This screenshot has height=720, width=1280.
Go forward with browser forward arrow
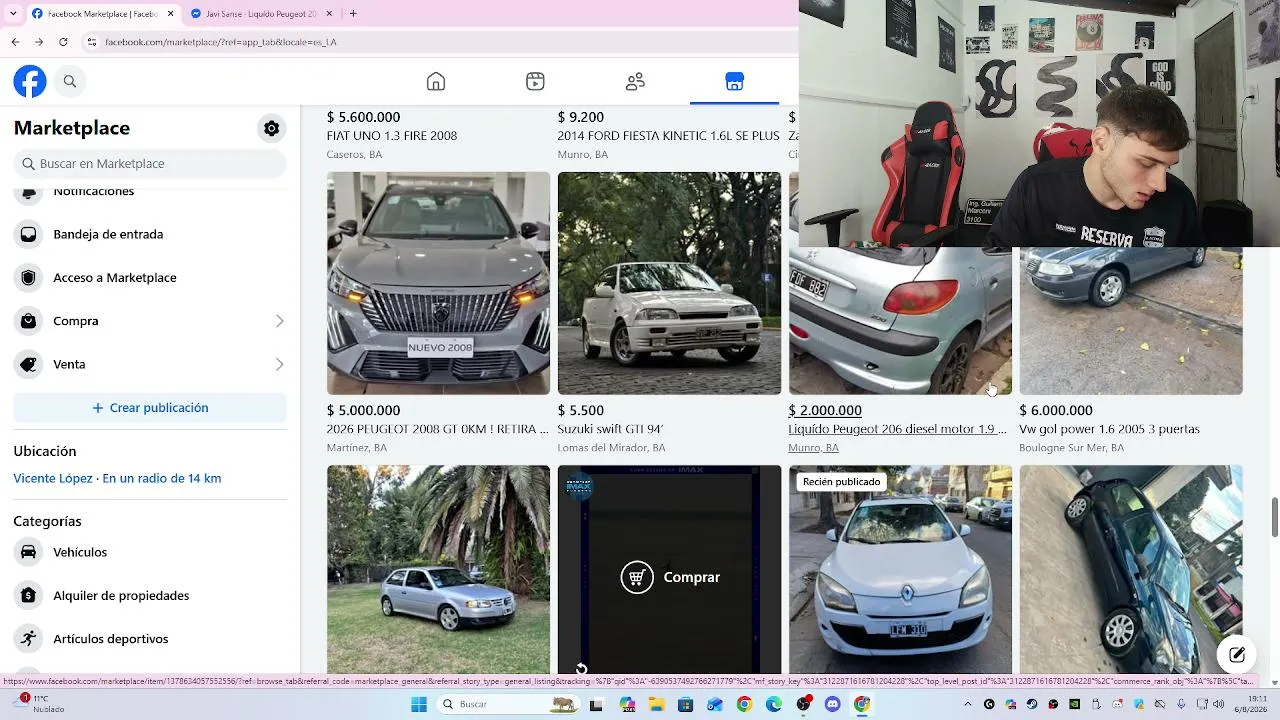[x=39, y=42]
